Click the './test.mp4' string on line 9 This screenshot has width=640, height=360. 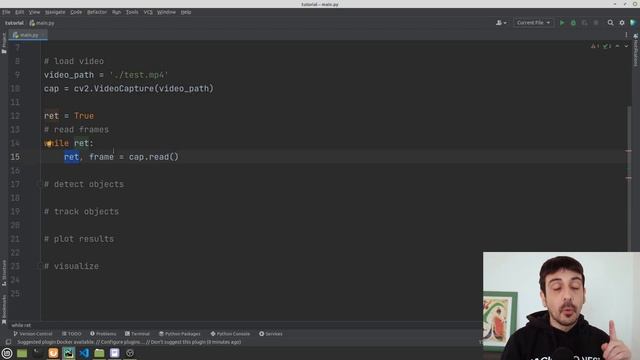tap(139, 75)
